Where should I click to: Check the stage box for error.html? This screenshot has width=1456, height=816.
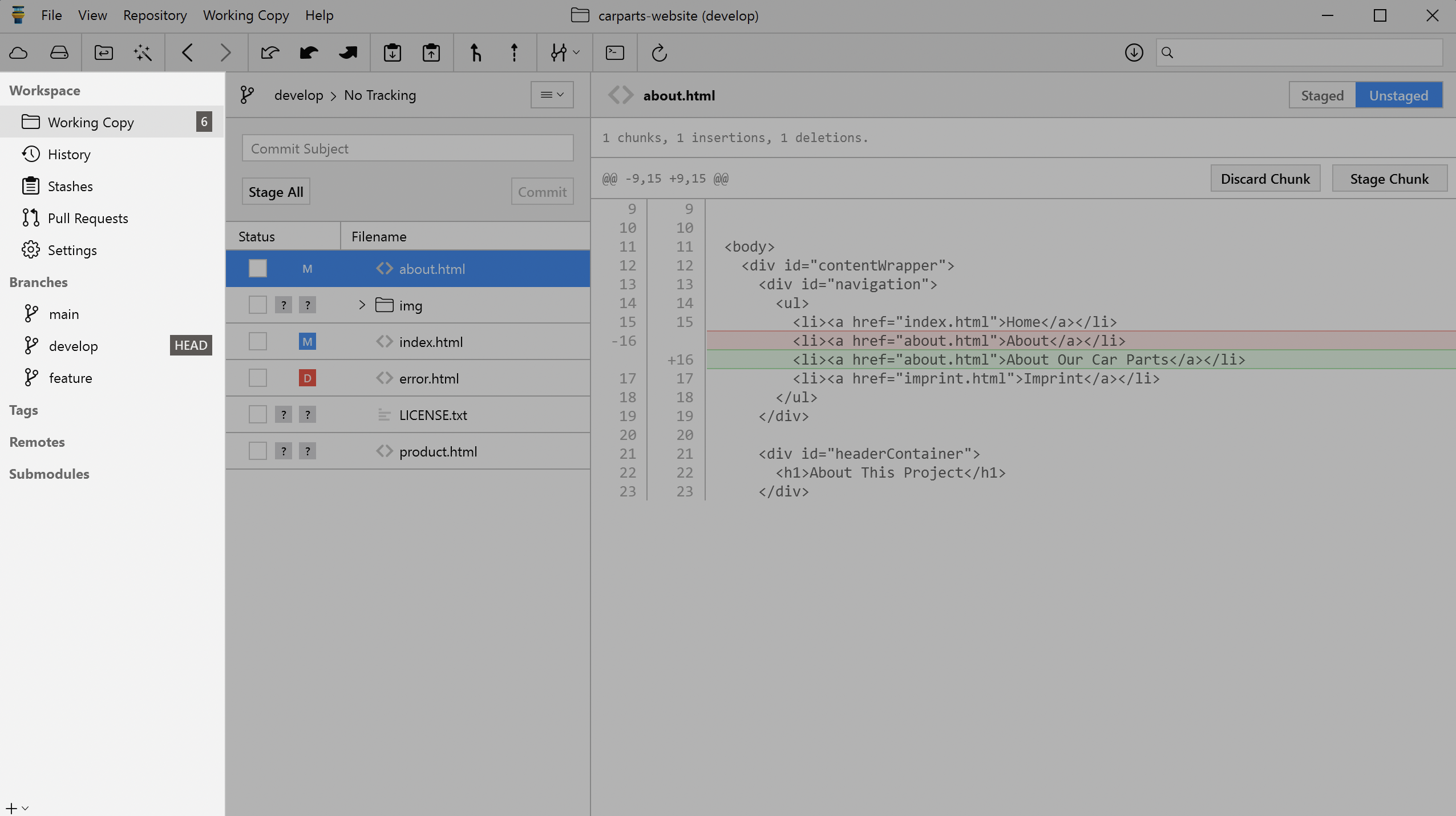pos(258,378)
